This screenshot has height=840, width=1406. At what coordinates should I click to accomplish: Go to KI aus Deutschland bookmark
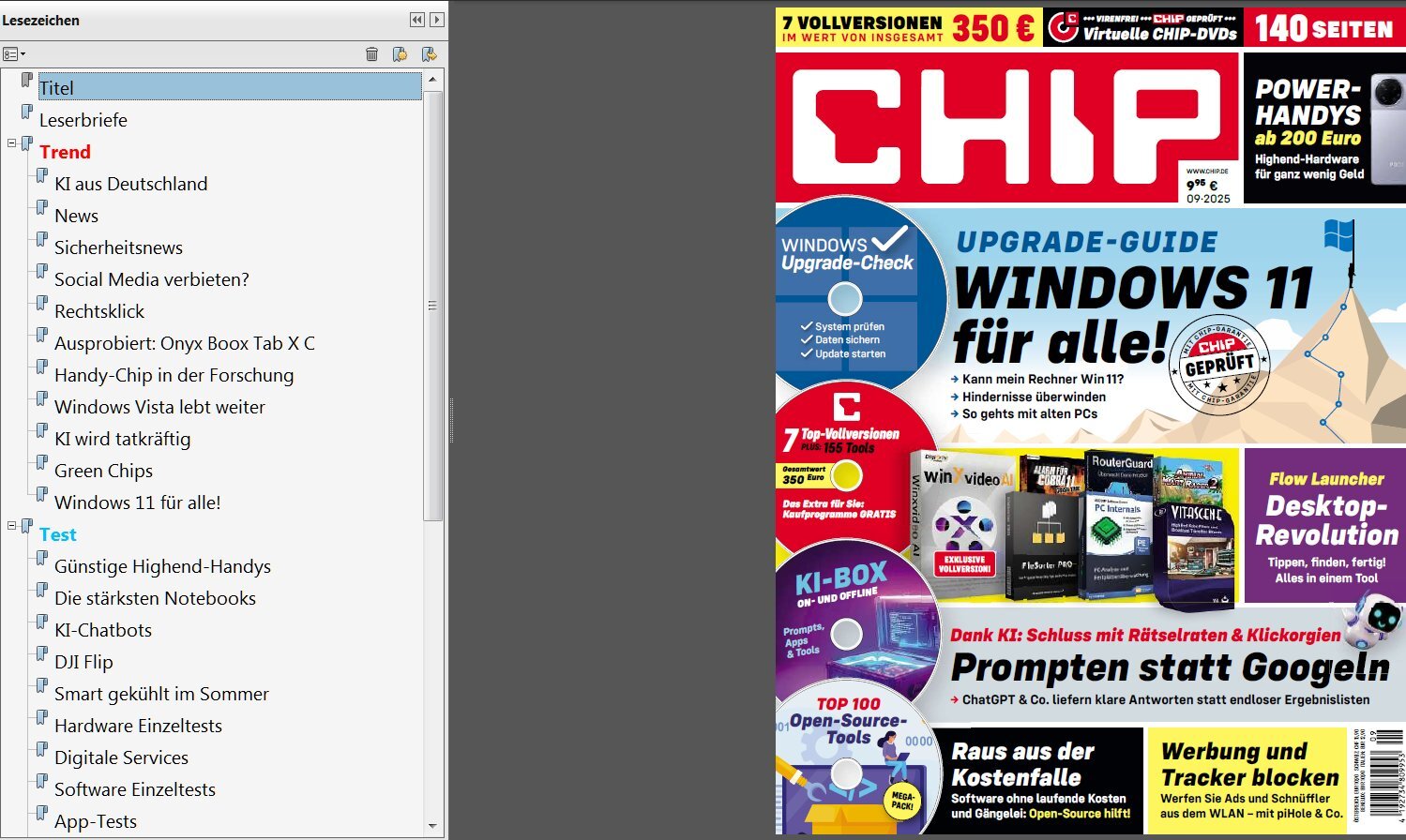[131, 184]
